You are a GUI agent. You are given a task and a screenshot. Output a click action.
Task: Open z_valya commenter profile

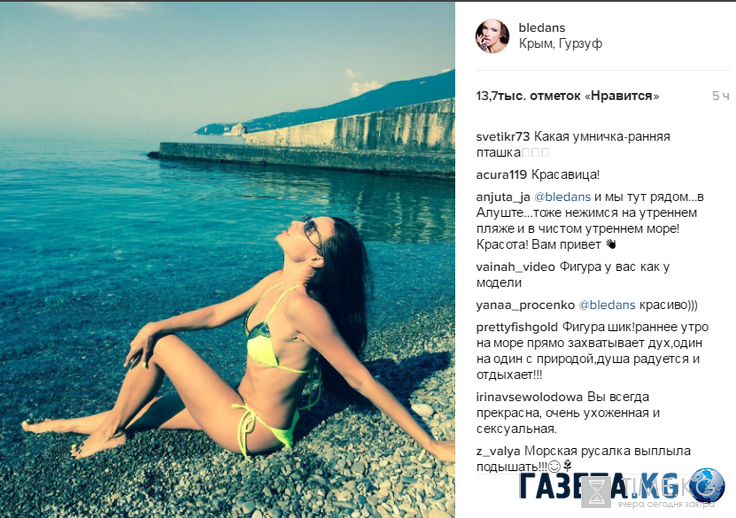(x=498, y=451)
